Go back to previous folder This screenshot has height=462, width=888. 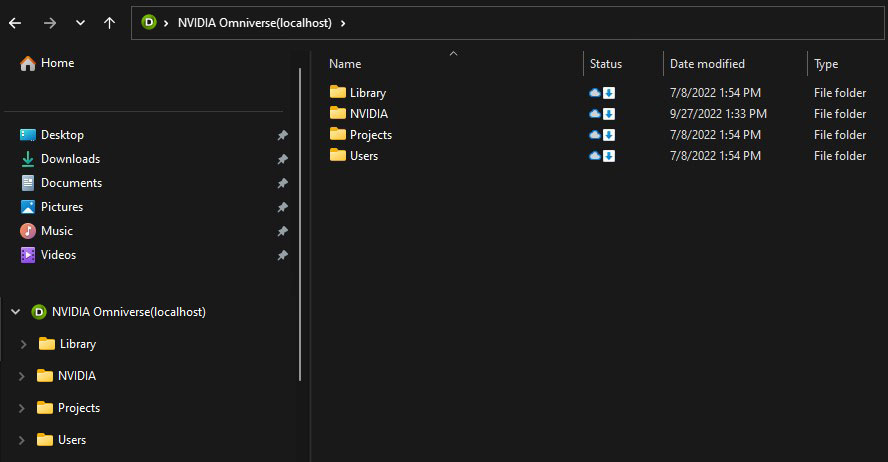15,23
